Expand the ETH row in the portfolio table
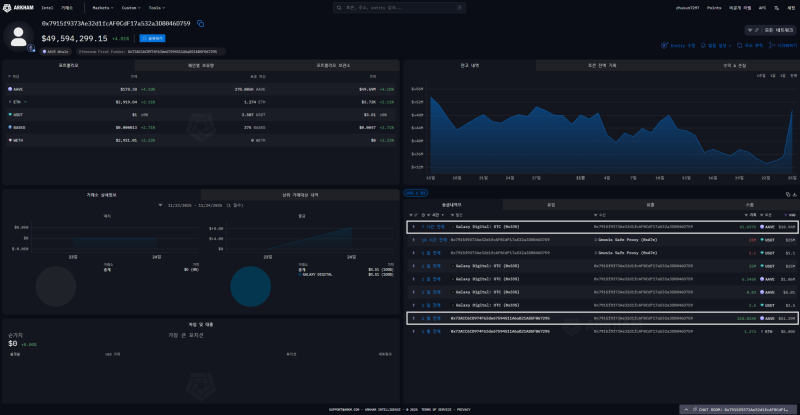Image resolution: width=800 pixels, height=415 pixels. (17, 101)
